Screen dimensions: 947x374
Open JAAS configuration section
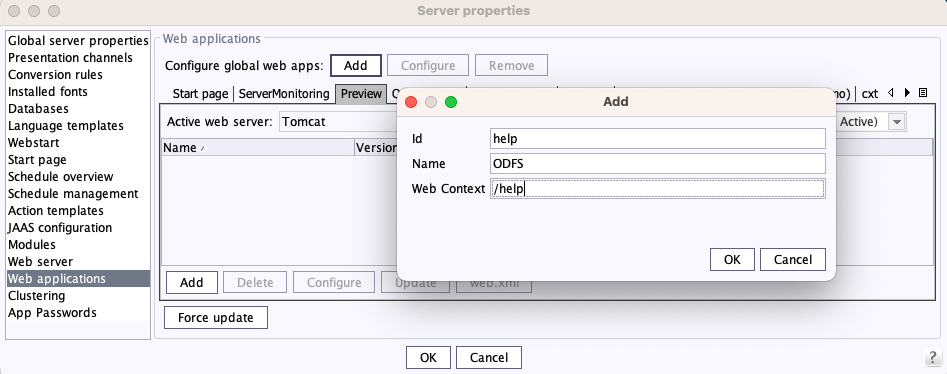tap(78, 227)
